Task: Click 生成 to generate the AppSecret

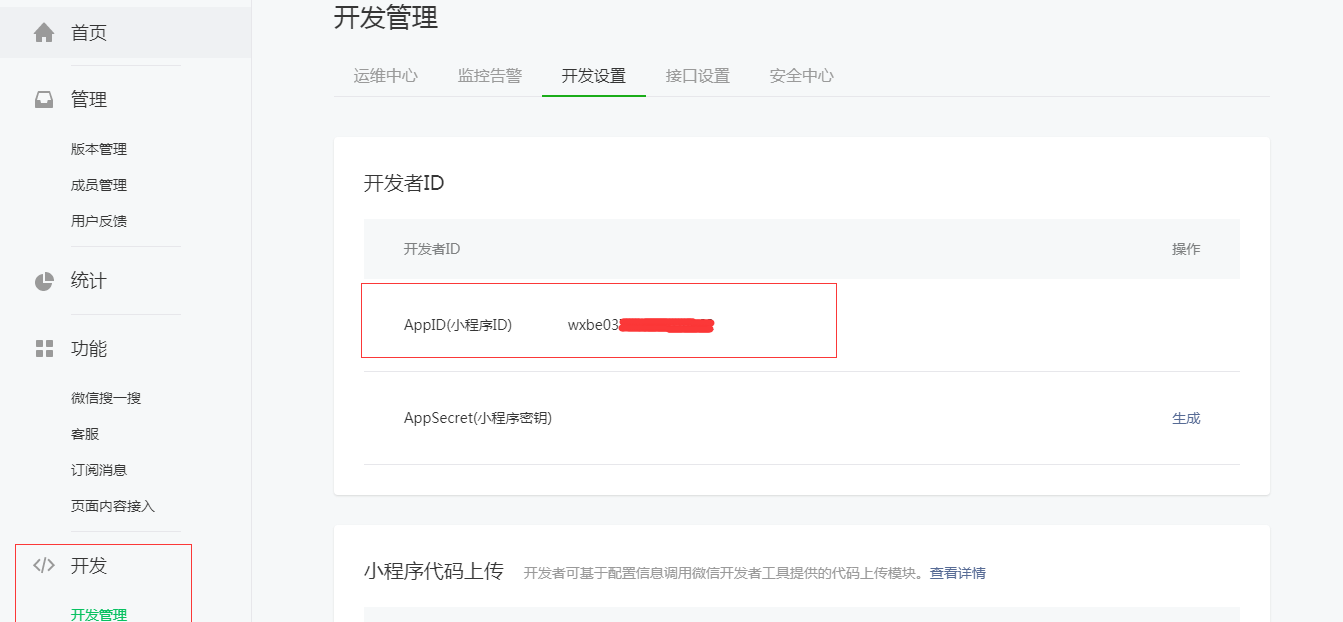Action: pyautogui.click(x=1185, y=419)
